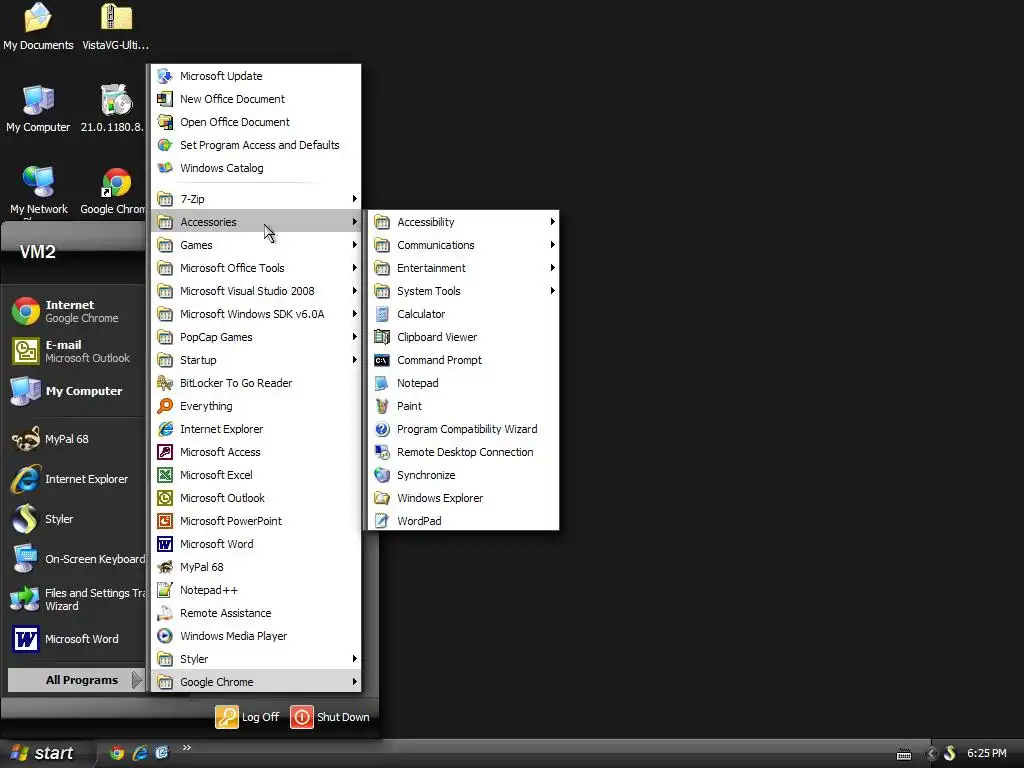Expand System Tools submenu

(x=464, y=291)
